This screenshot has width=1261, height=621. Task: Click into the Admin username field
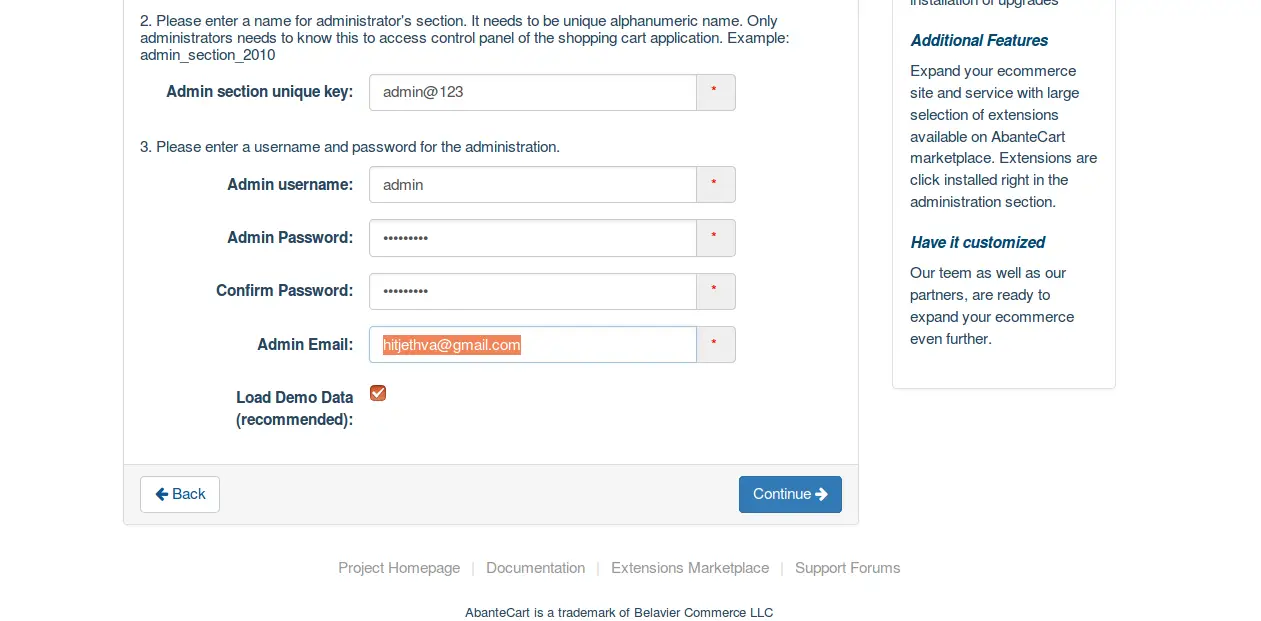click(533, 184)
